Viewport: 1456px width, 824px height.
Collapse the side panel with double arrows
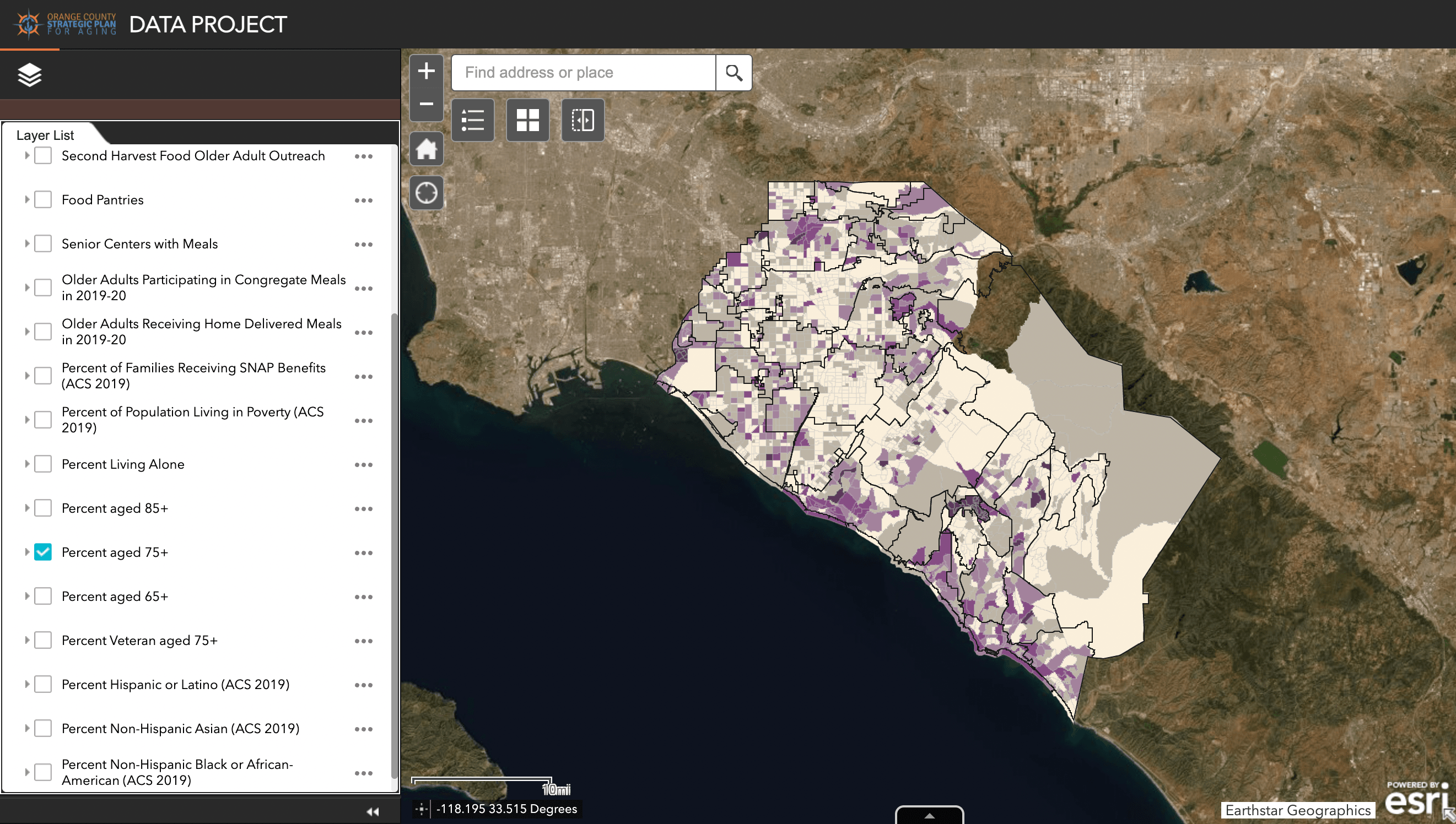[x=372, y=811]
